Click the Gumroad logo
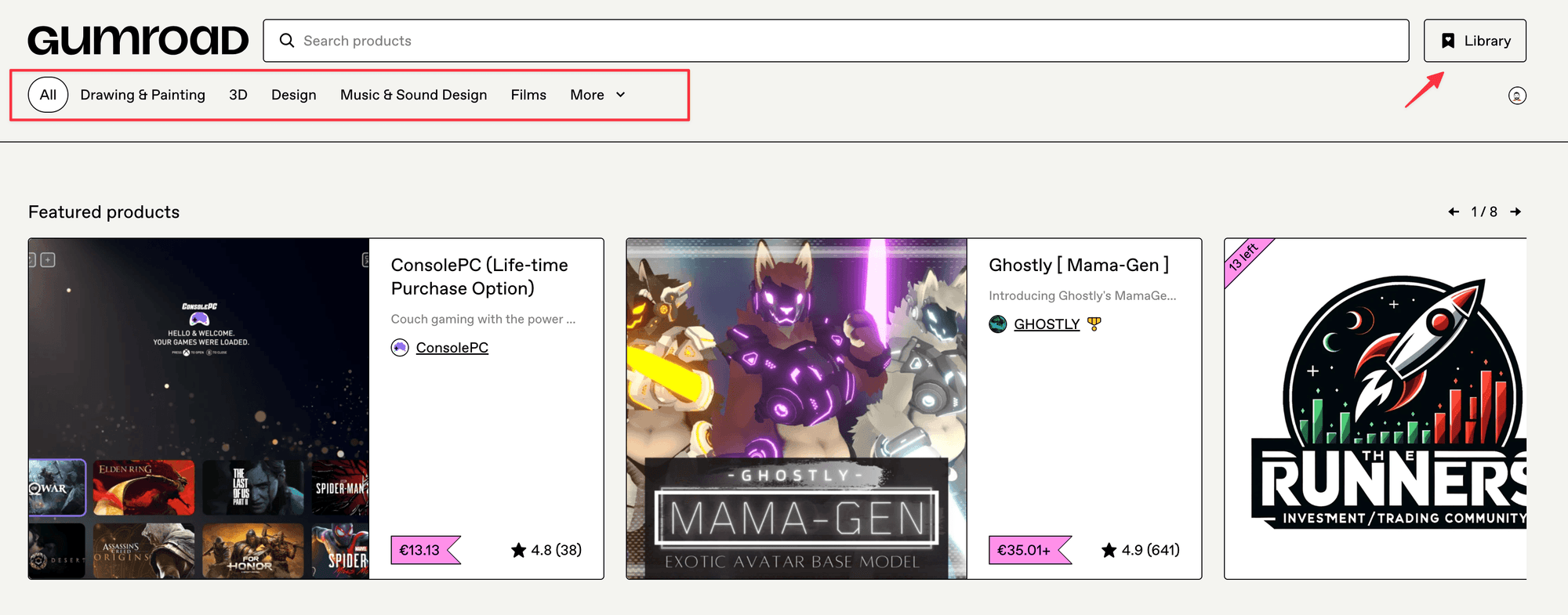Viewport: 1568px width, 615px height. (x=138, y=41)
